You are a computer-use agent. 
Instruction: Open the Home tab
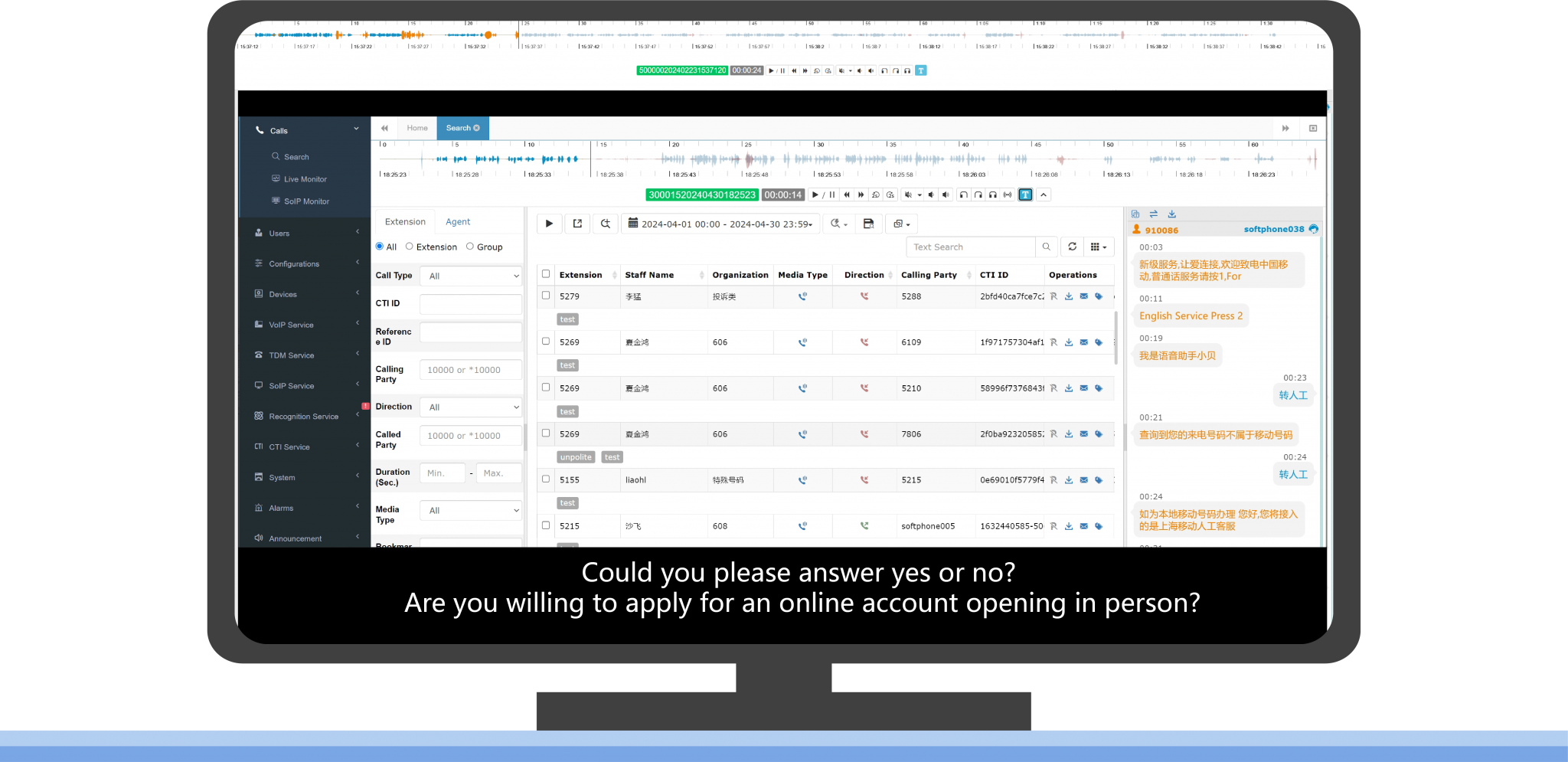pyautogui.click(x=417, y=129)
